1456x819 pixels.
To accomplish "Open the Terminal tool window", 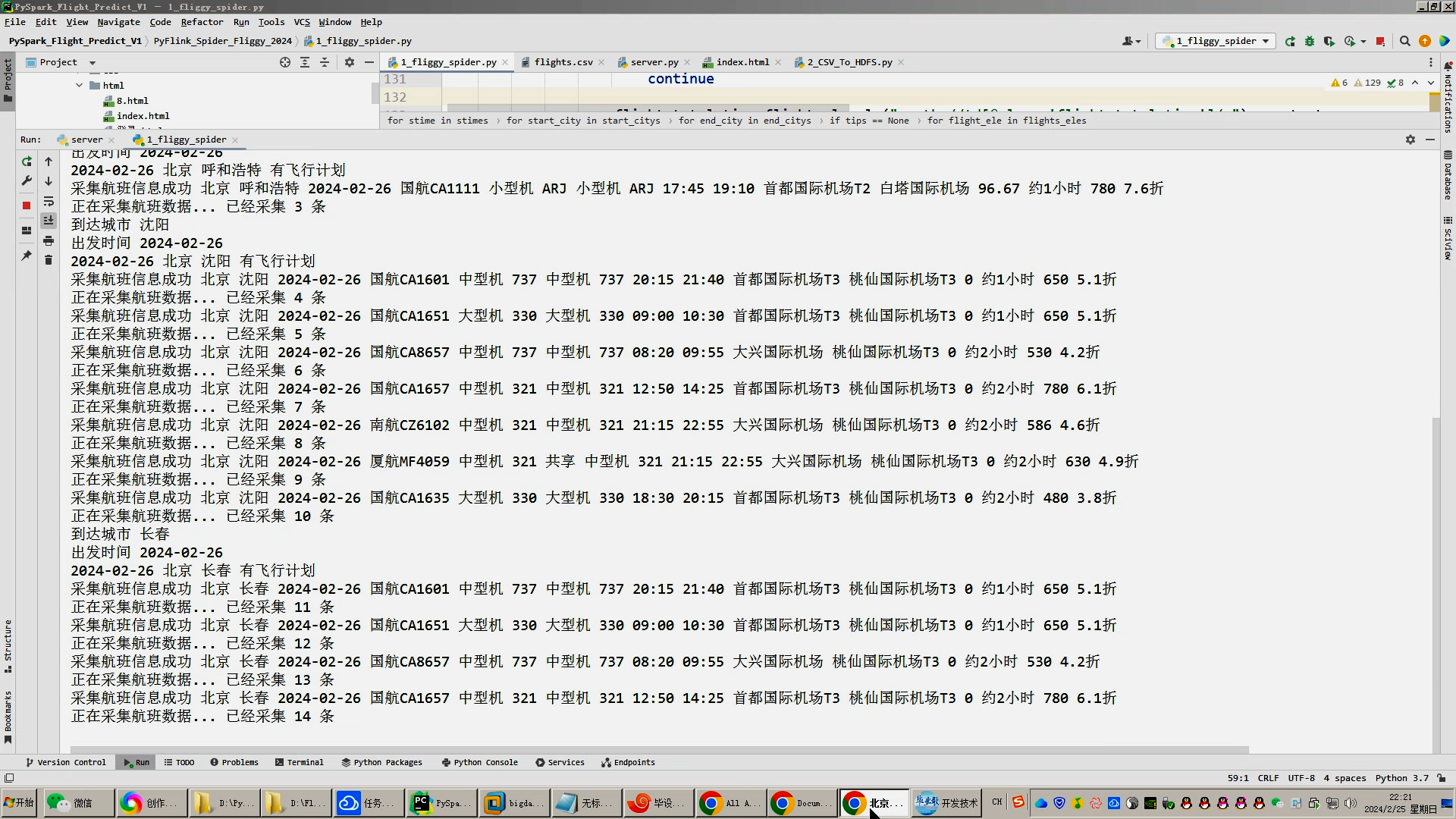I will 300,762.
